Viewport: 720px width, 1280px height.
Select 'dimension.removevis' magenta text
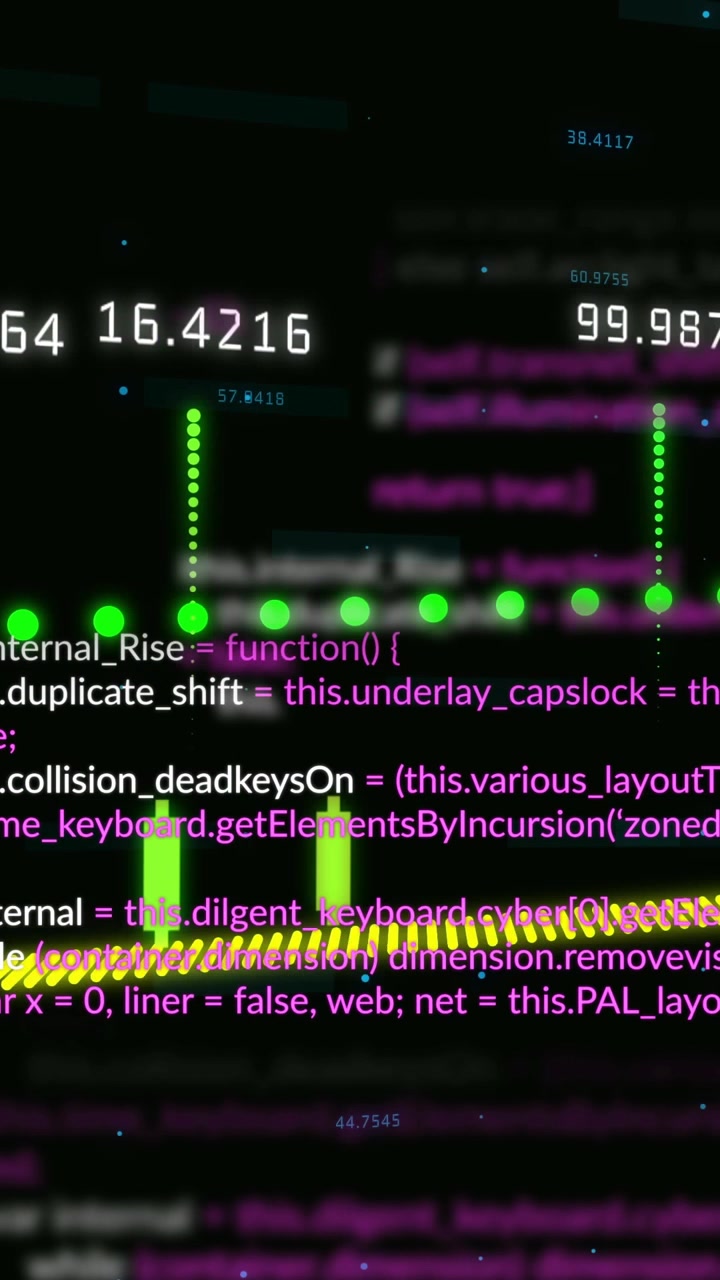554,957
